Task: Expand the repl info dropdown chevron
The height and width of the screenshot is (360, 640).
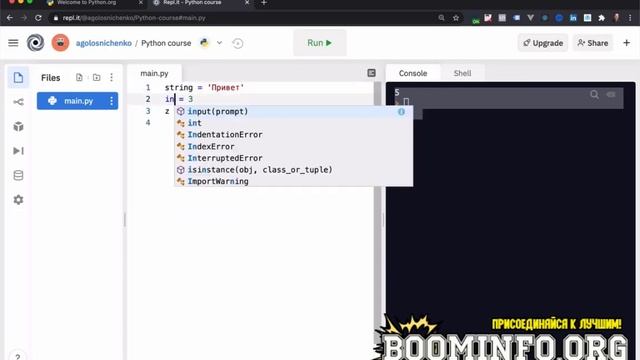Action: tap(219, 42)
